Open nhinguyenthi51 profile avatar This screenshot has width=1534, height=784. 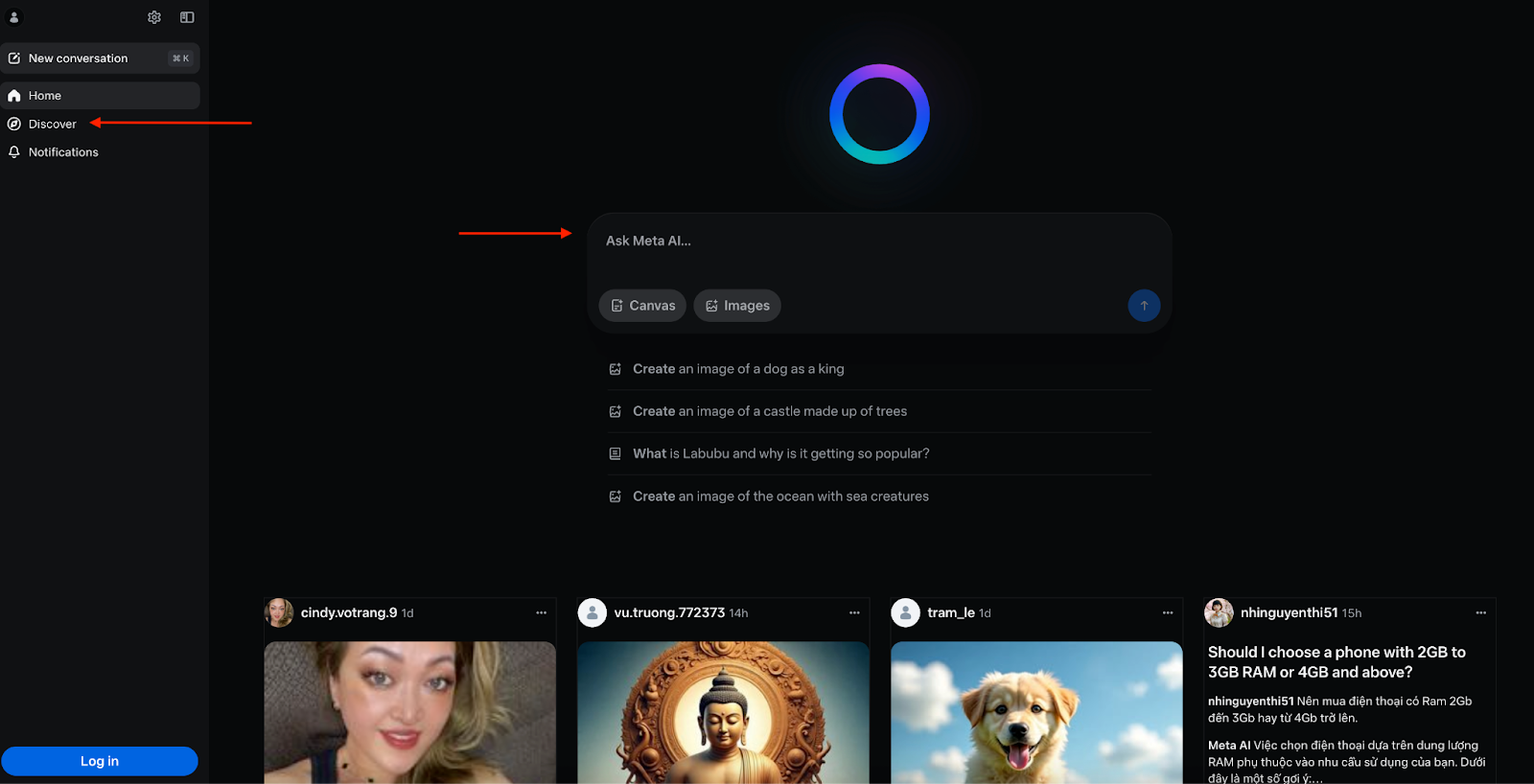[1220, 612]
